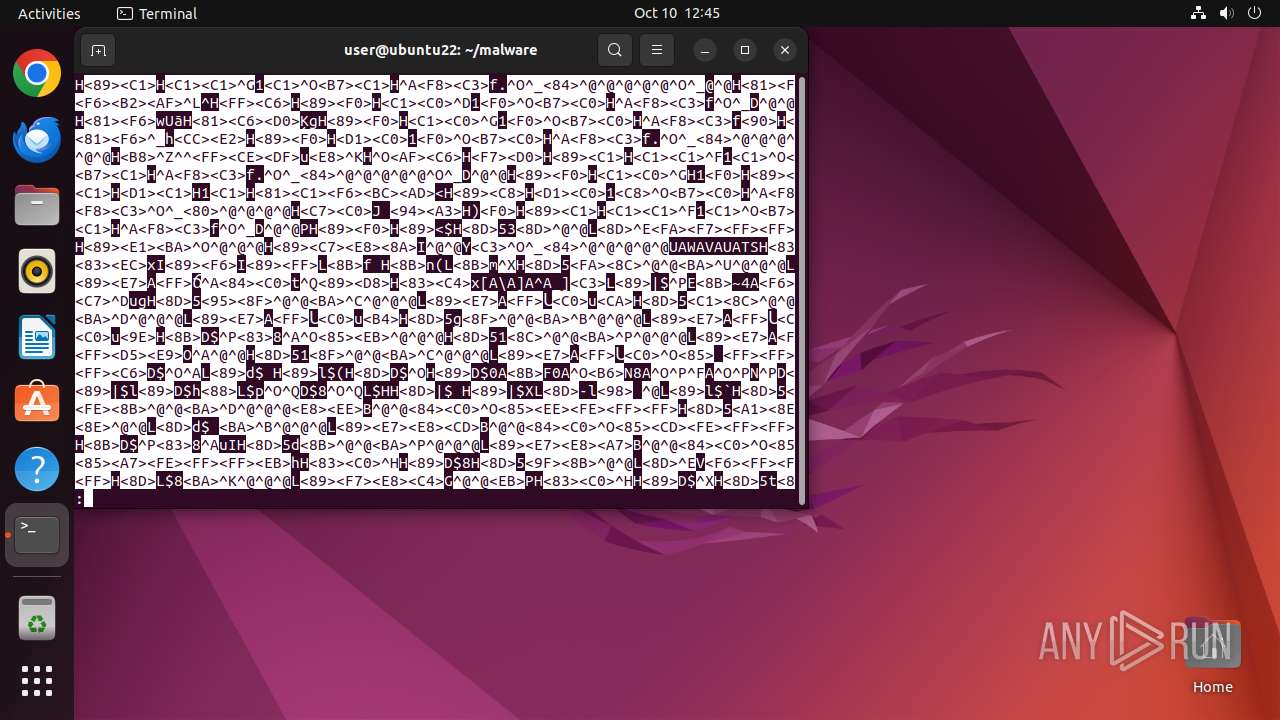Open new tab in Terminal window
The height and width of the screenshot is (720, 1280).
[x=98, y=50]
